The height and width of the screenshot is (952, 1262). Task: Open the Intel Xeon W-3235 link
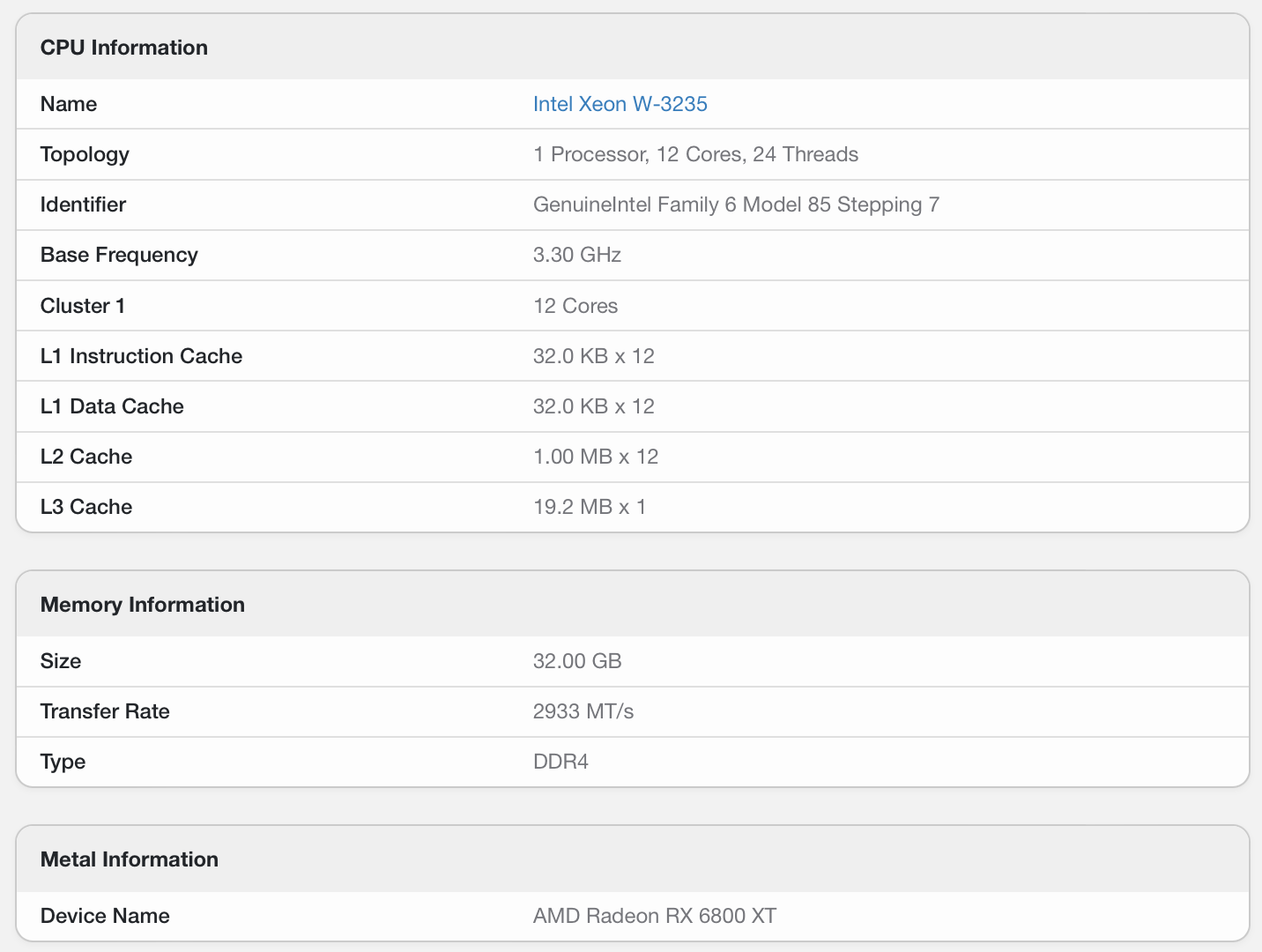click(x=620, y=104)
